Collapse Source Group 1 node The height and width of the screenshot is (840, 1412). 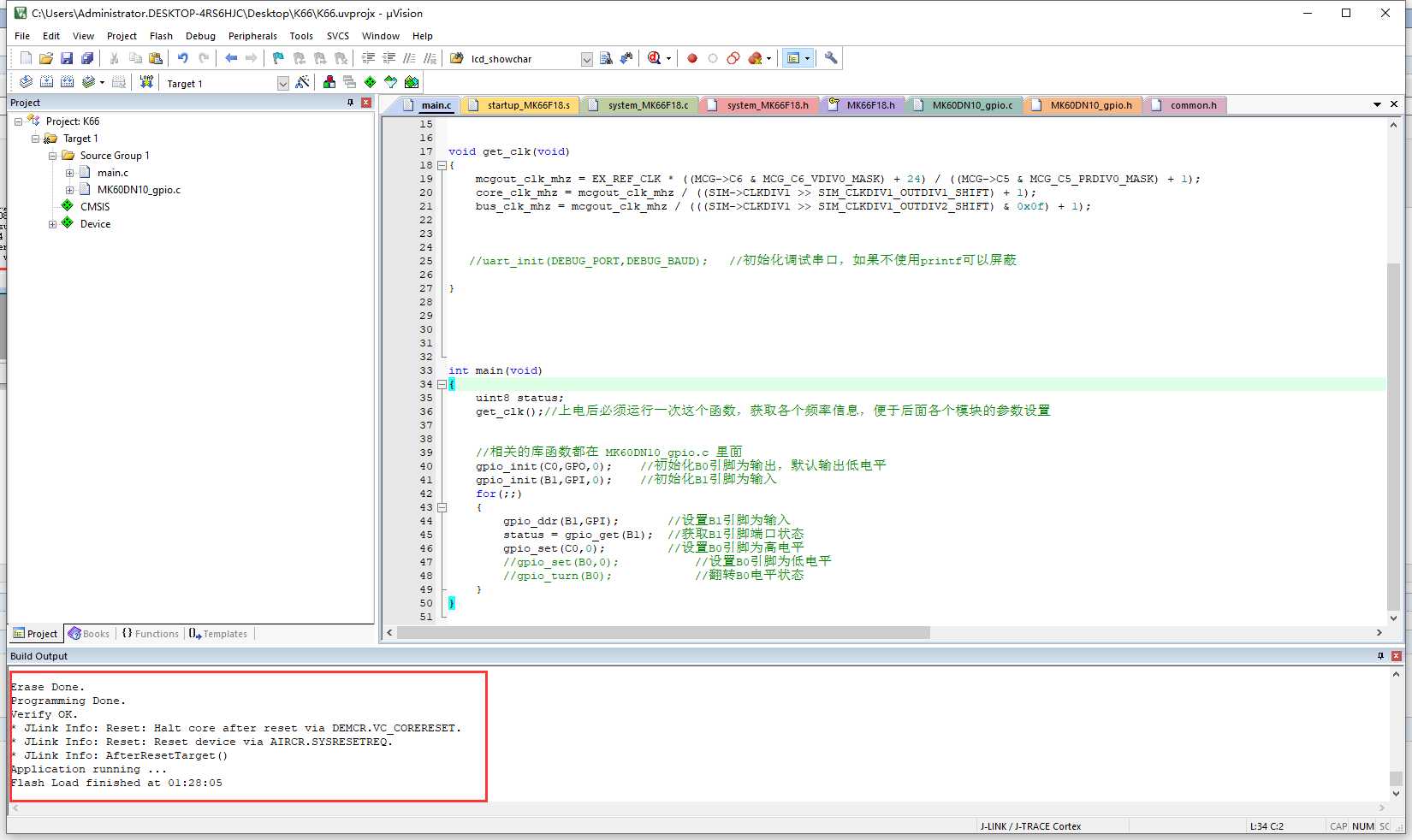pos(52,156)
